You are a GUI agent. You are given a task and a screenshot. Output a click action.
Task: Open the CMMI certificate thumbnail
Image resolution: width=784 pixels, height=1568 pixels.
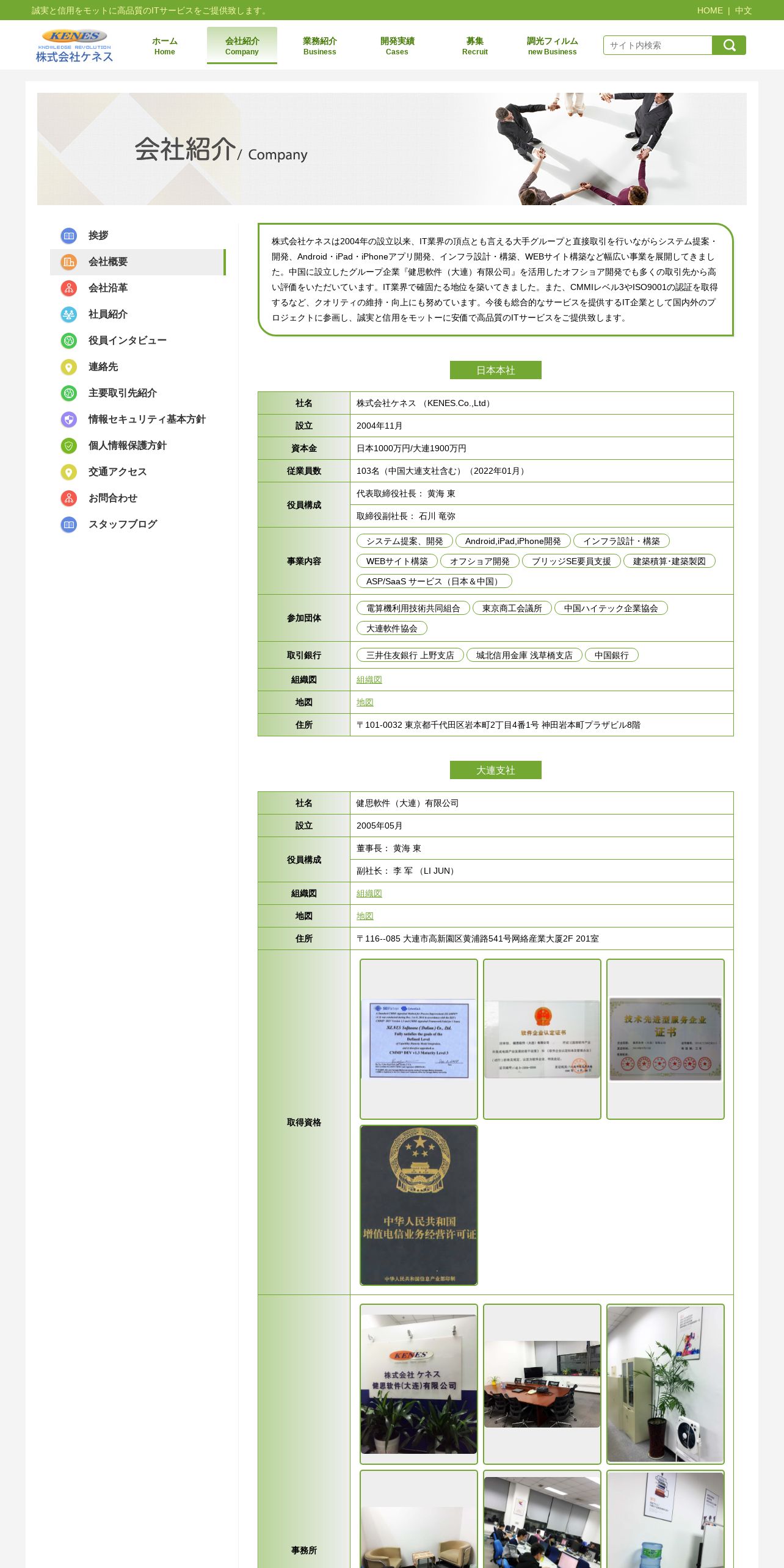click(419, 1039)
